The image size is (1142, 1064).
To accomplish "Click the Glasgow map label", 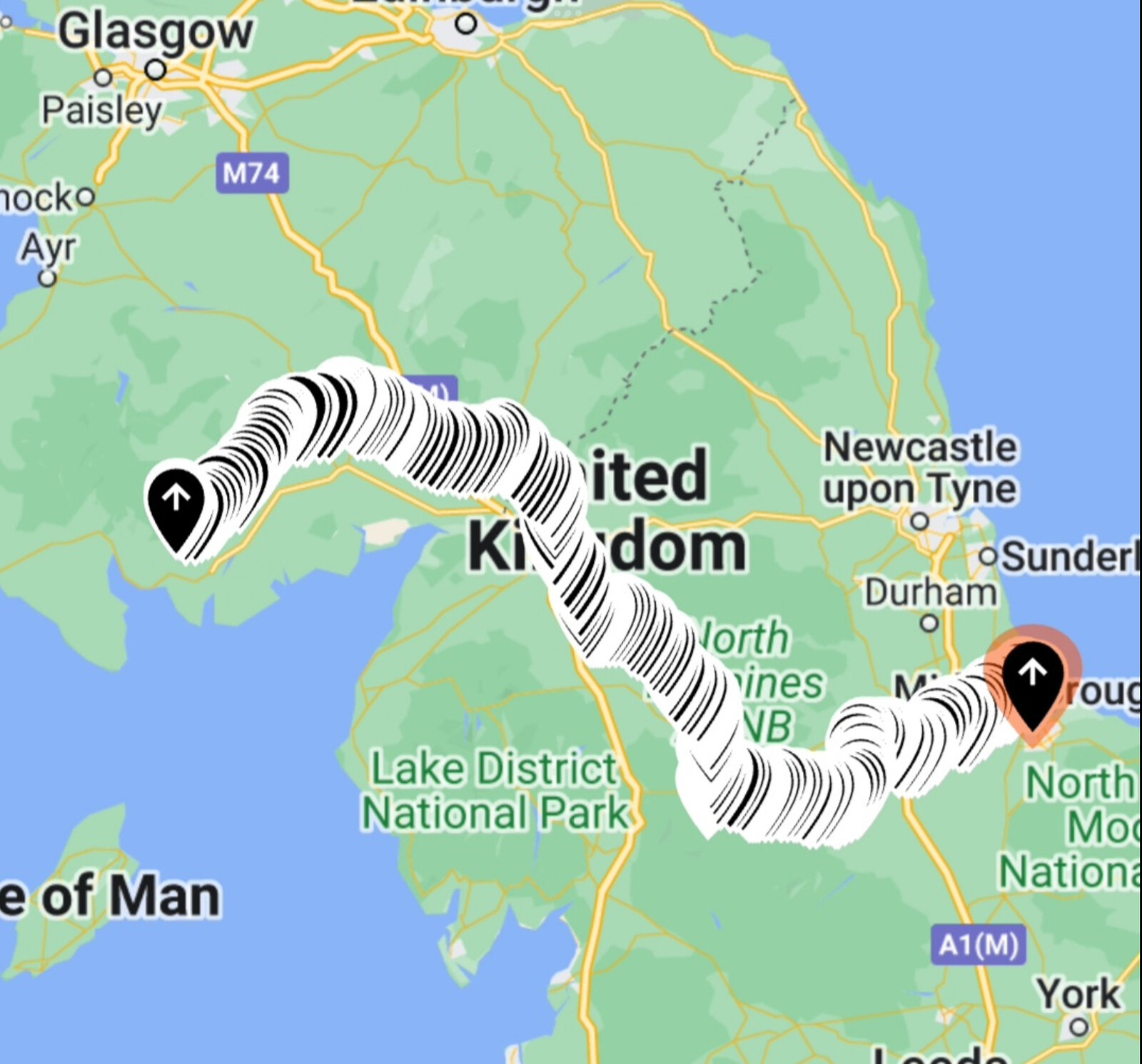I will coord(156,32).
